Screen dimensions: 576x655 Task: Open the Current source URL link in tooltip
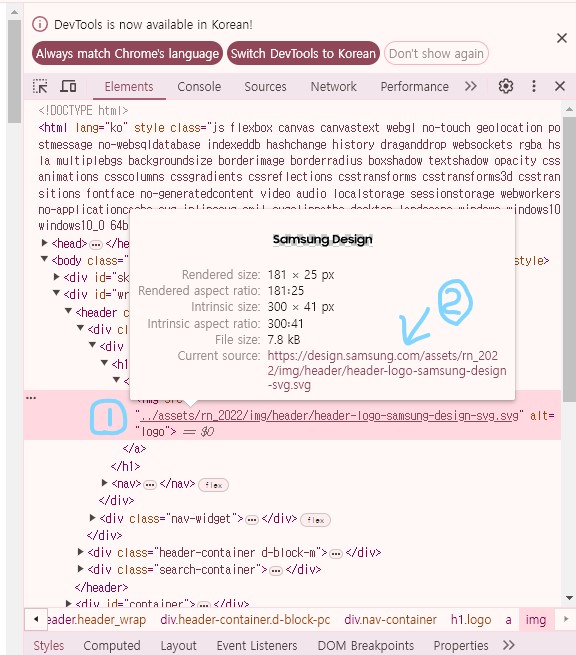coord(387,370)
